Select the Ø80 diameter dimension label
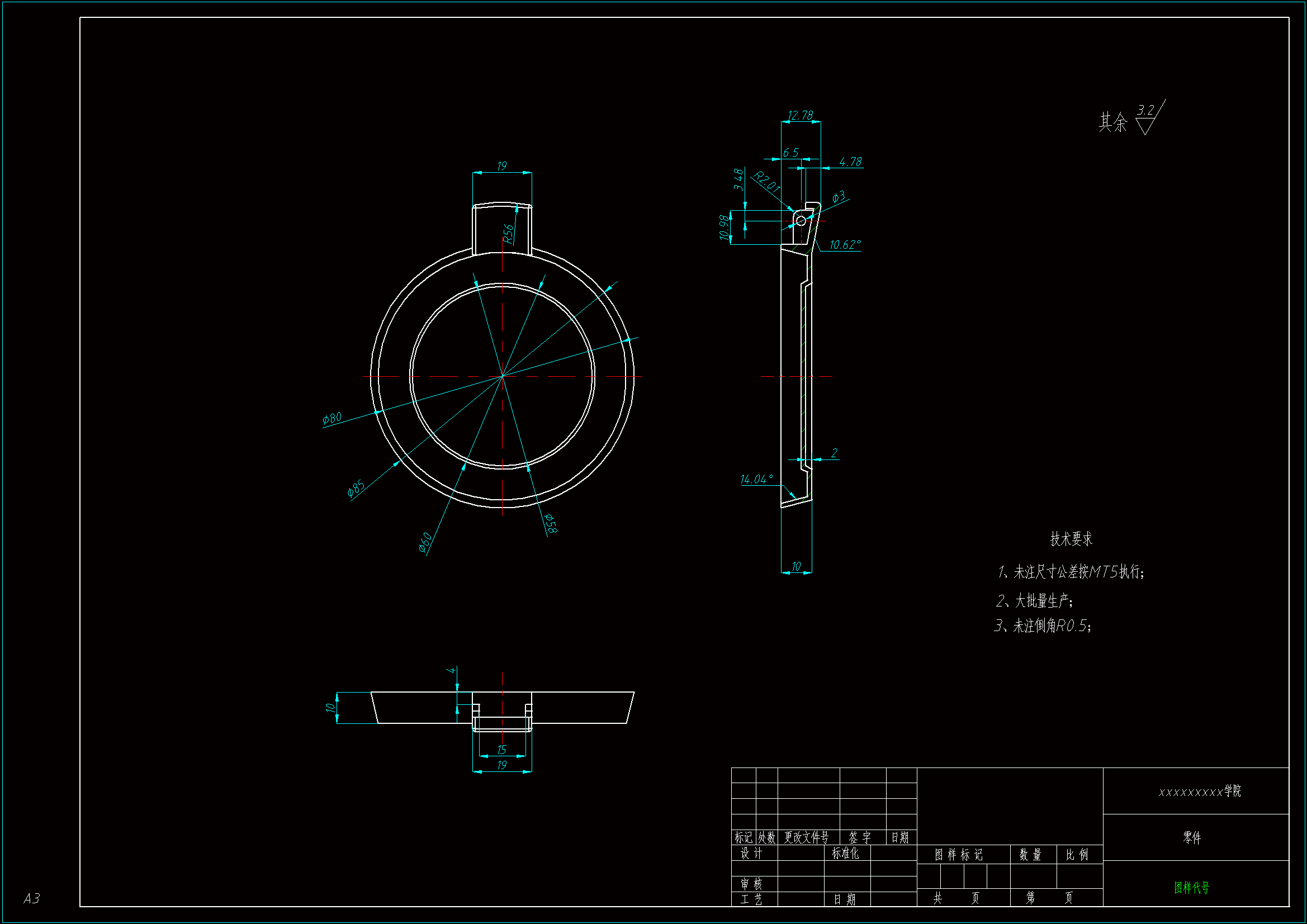Screen dimensions: 1307x924 (332, 418)
